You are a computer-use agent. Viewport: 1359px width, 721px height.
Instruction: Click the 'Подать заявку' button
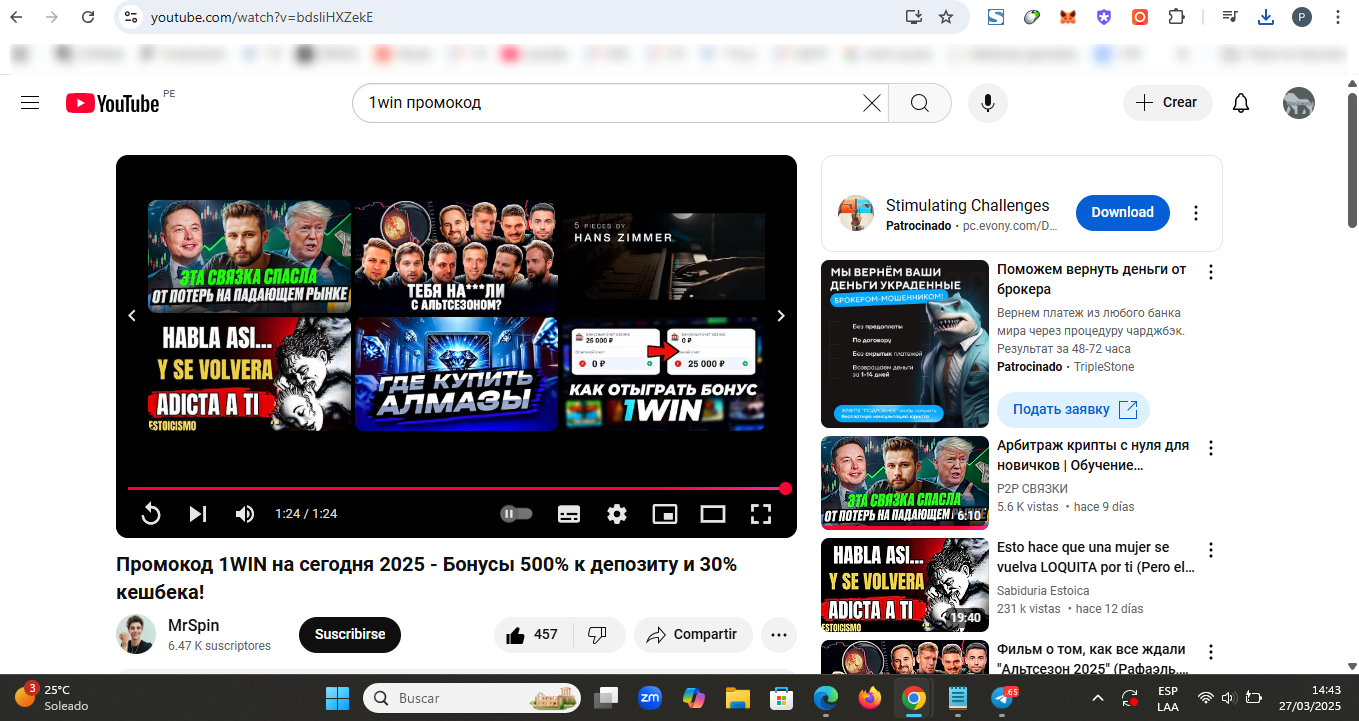(x=1074, y=410)
